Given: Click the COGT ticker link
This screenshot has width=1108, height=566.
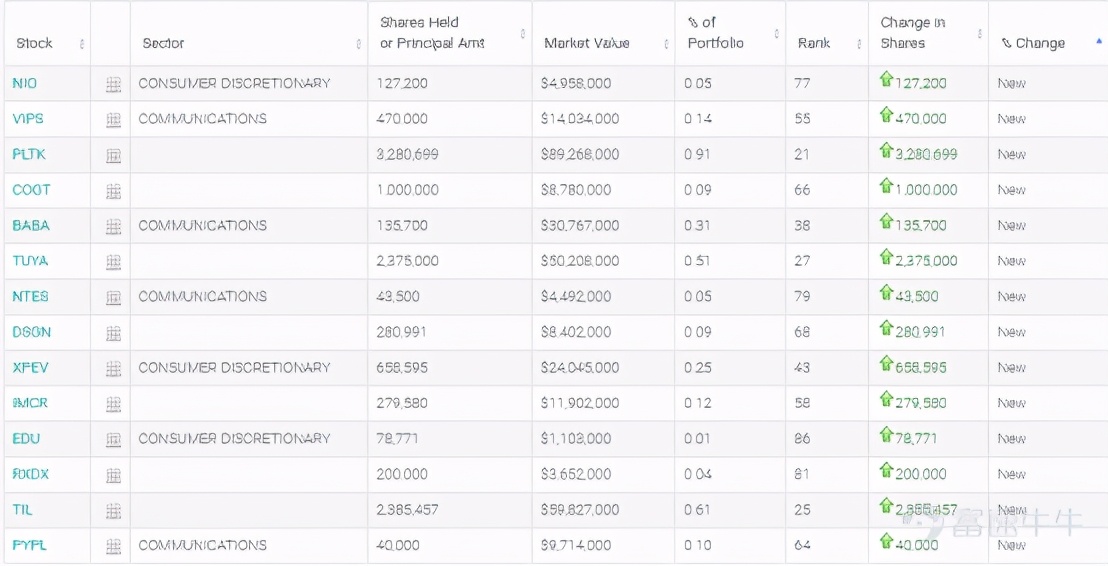Looking at the screenshot, I should [x=31, y=190].
